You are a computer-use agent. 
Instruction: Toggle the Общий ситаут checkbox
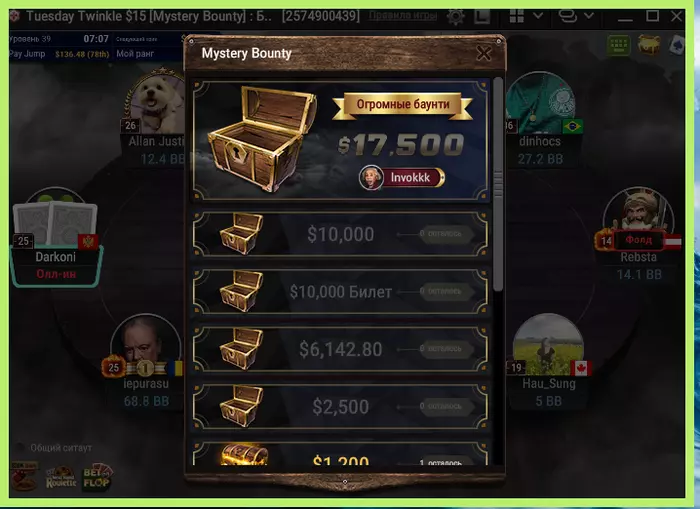point(20,447)
